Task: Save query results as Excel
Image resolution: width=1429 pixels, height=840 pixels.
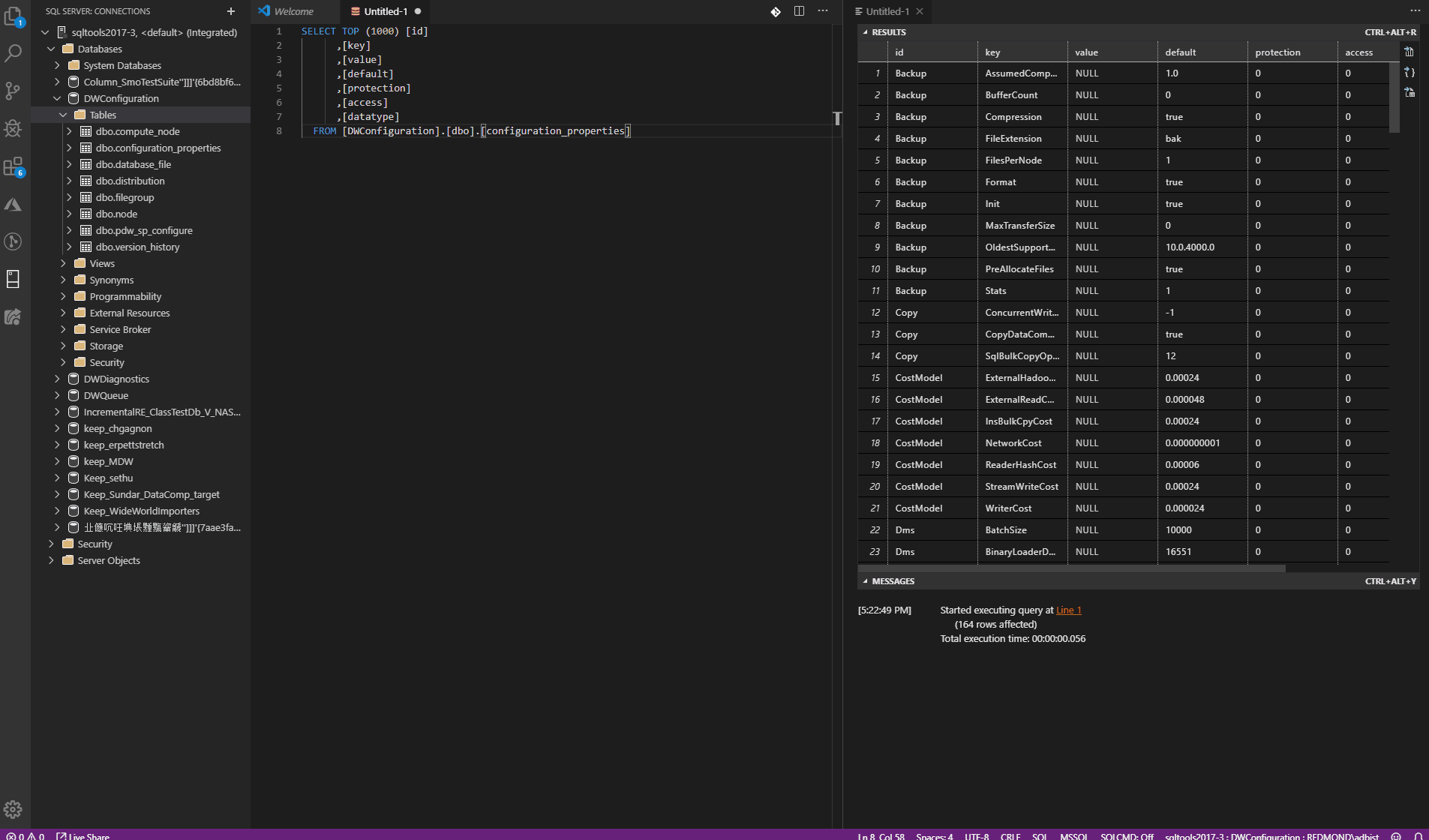Action: click(x=1410, y=92)
